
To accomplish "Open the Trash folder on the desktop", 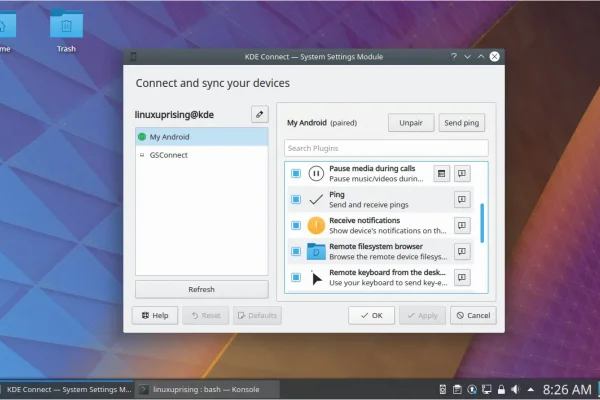I will 66,31.
